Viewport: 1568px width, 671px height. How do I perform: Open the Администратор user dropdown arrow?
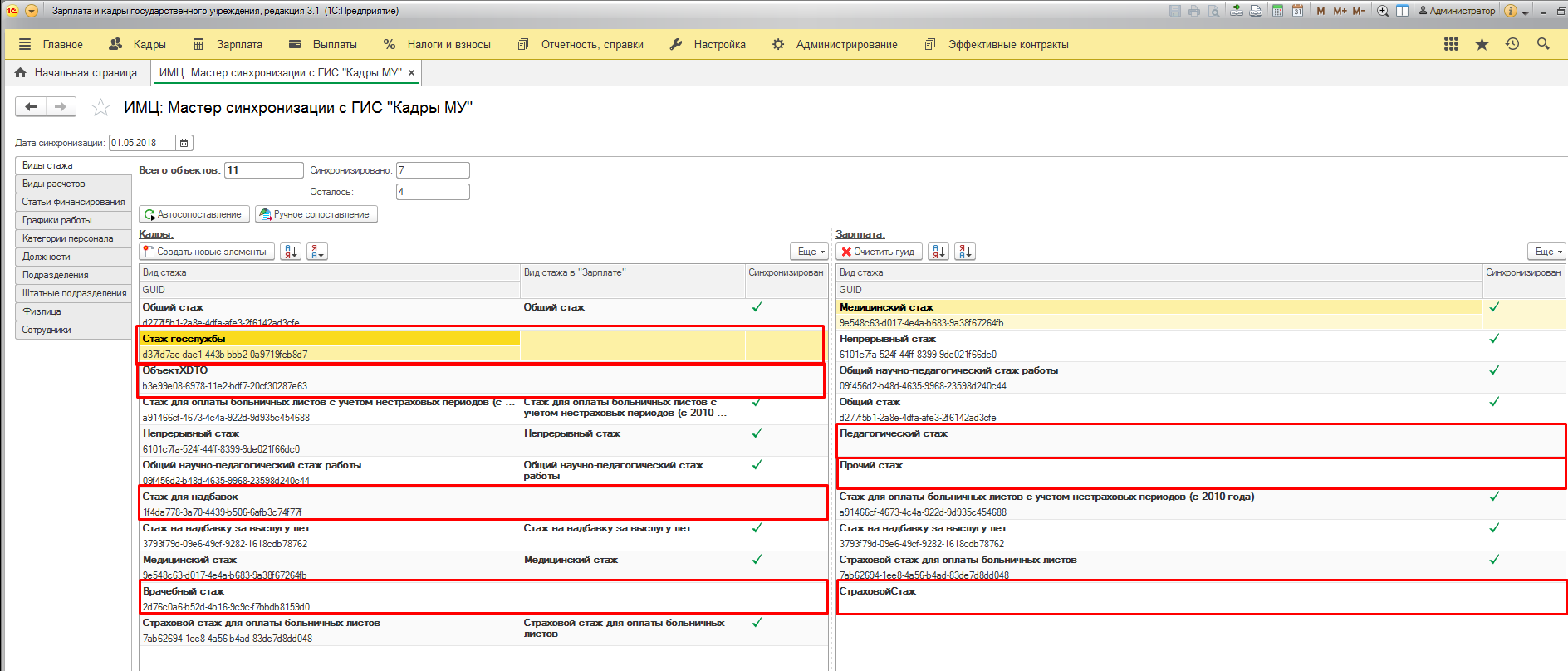pos(1525,12)
